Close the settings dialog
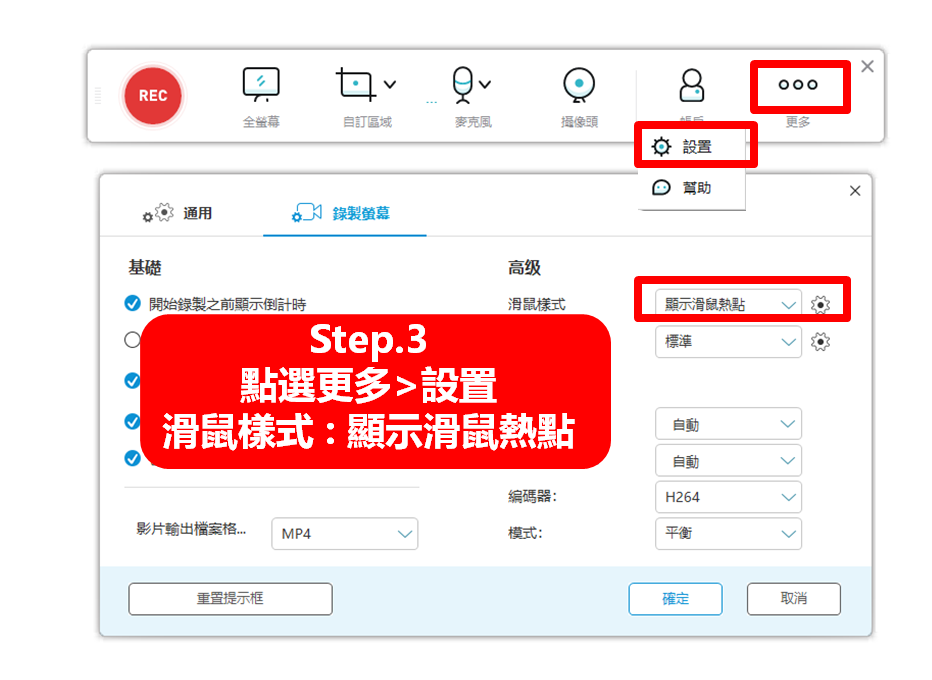The height and width of the screenshot is (680, 932). tap(855, 191)
